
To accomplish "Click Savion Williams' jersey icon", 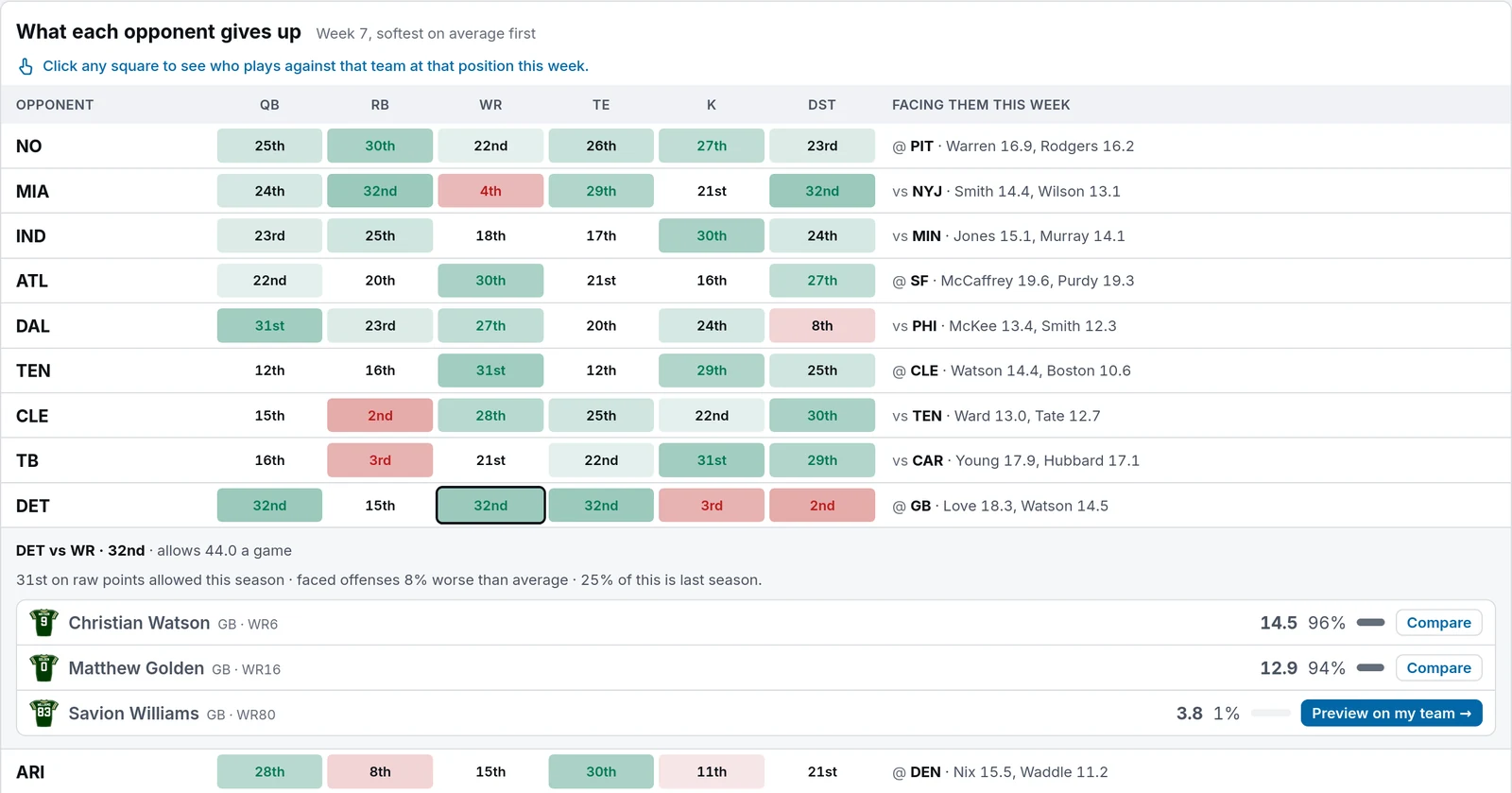I will tap(43, 714).
